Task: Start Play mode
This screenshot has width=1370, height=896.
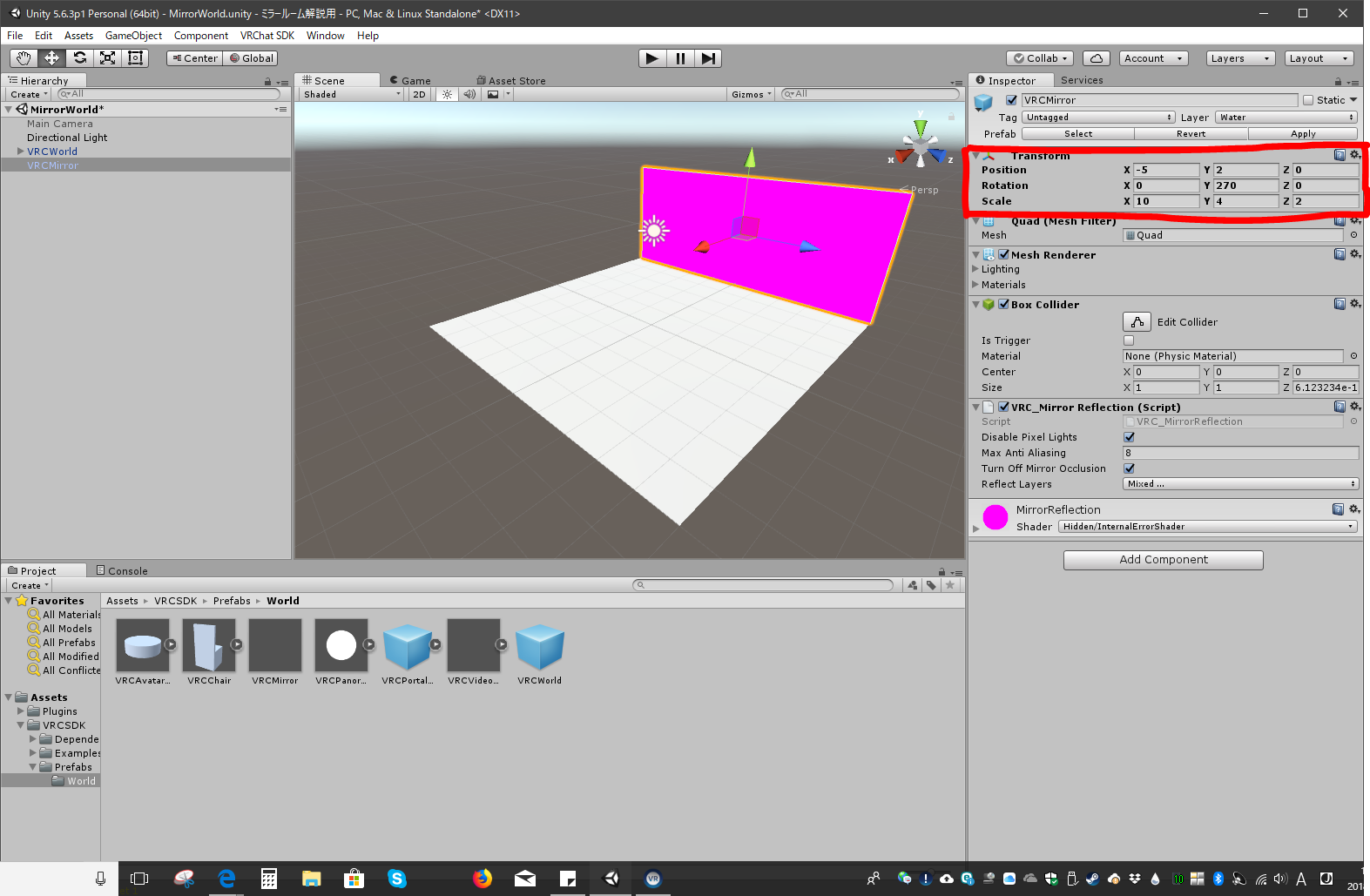Action: [x=652, y=58]
